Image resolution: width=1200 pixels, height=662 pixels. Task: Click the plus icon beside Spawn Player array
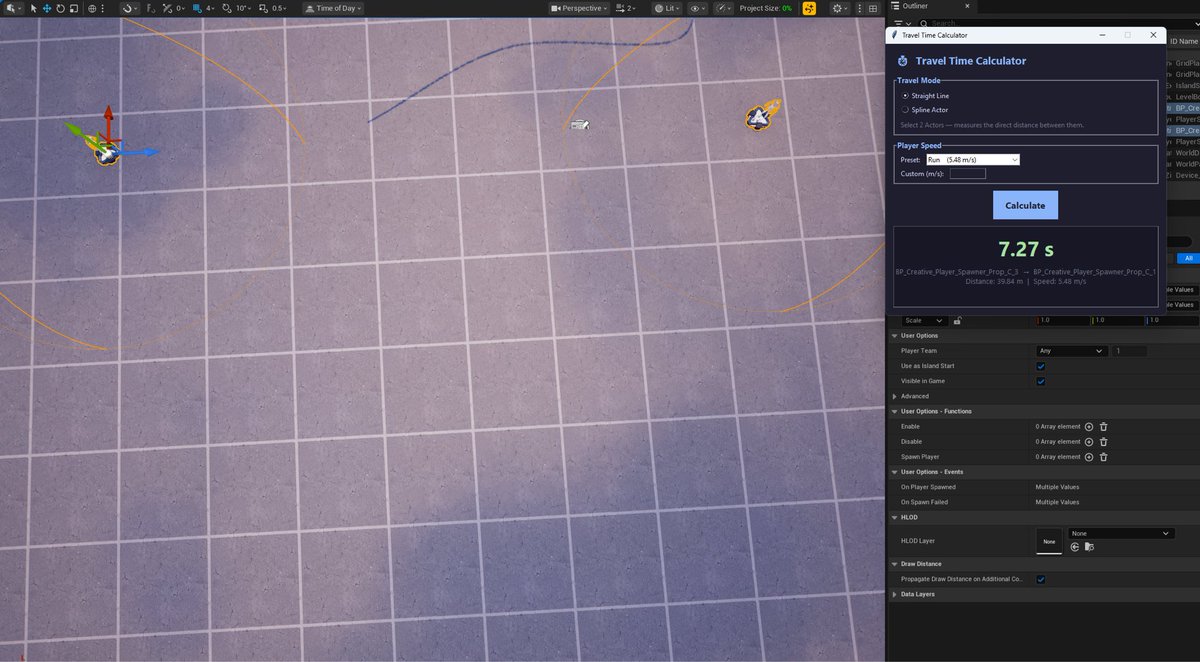[x=1089, y=456]
